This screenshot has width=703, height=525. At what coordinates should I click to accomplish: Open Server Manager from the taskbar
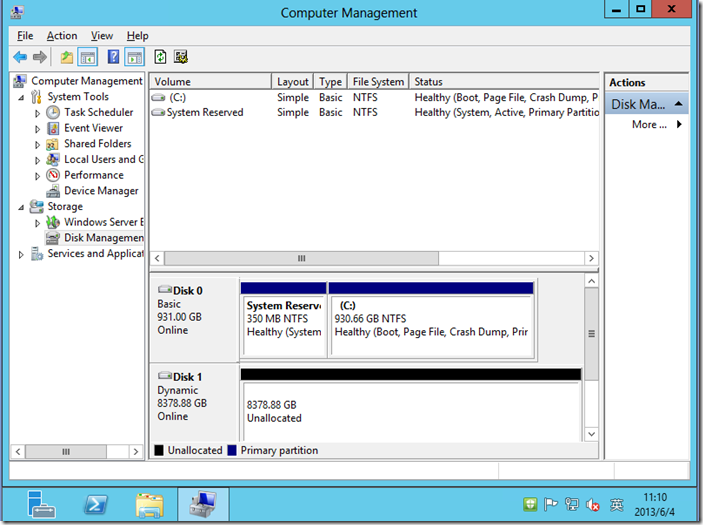pyautogui.click(x=41, y=504)
